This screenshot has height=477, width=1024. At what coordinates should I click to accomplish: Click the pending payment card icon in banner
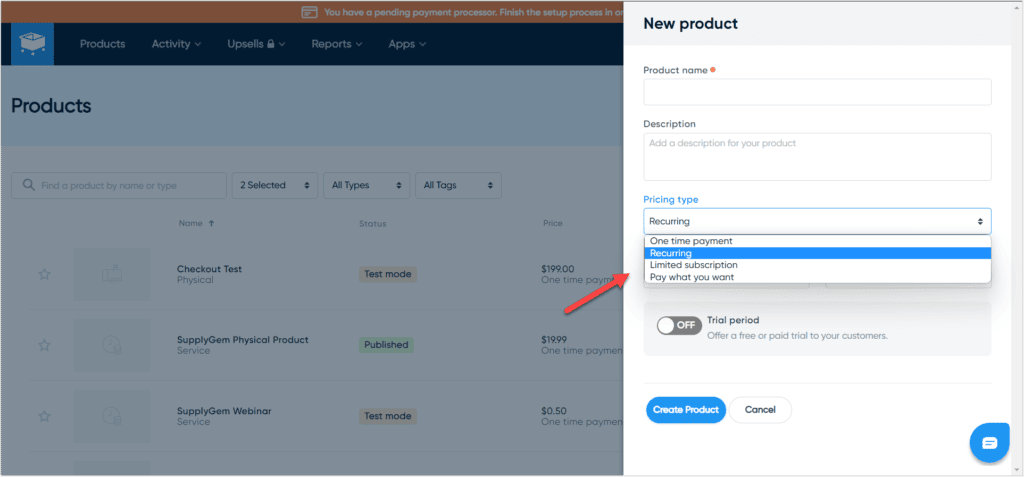(x=310, y=12)
